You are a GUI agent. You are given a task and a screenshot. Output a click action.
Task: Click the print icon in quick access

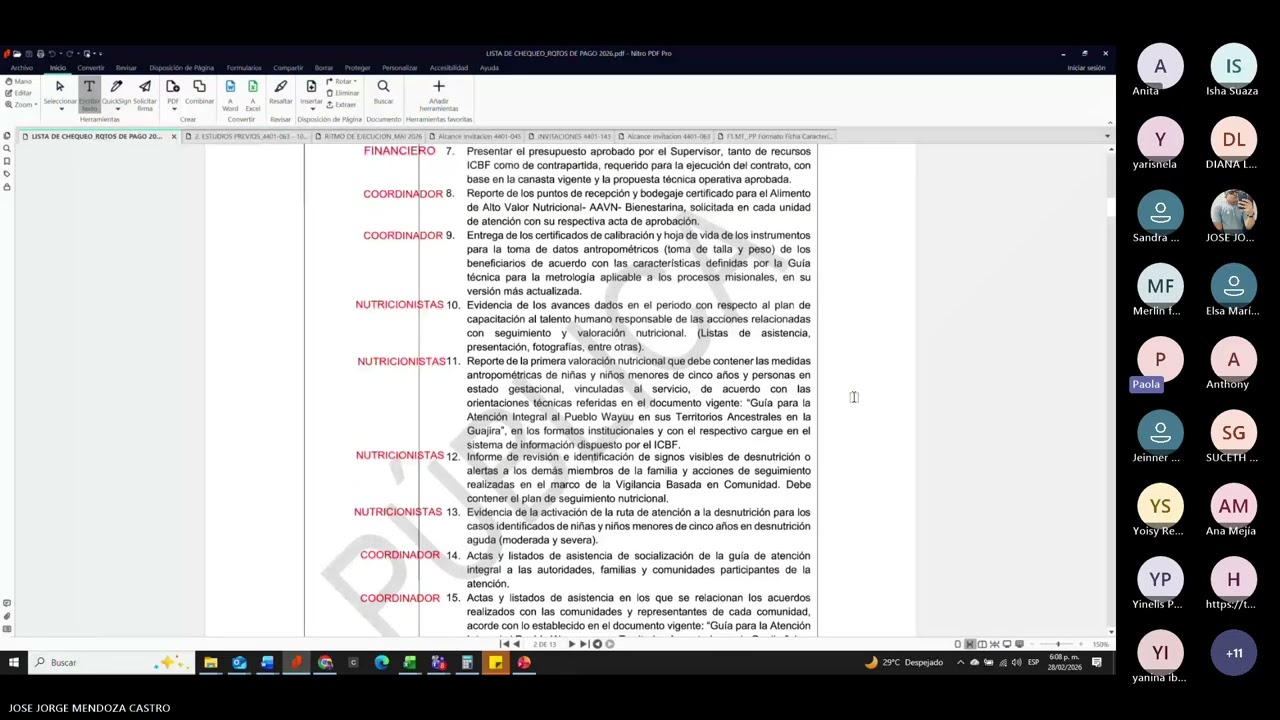tap(40, 53)
